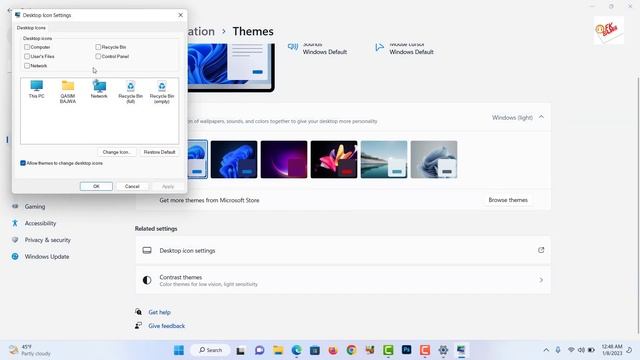
Task: Select the Network icon in icon list
Action: (x=99, y=89)
